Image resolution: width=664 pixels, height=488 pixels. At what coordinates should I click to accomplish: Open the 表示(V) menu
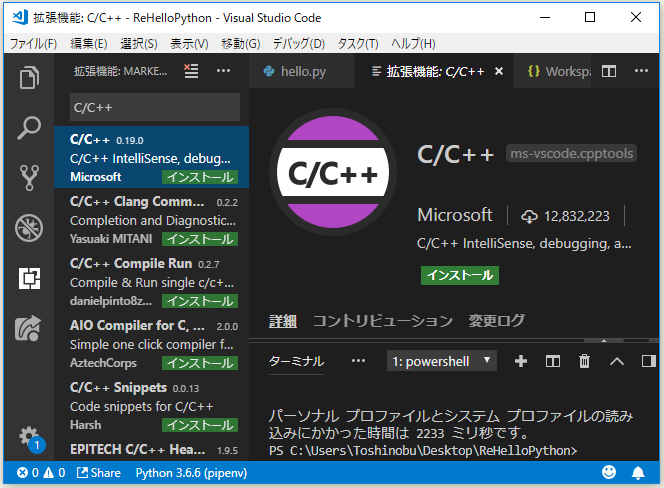189,44
